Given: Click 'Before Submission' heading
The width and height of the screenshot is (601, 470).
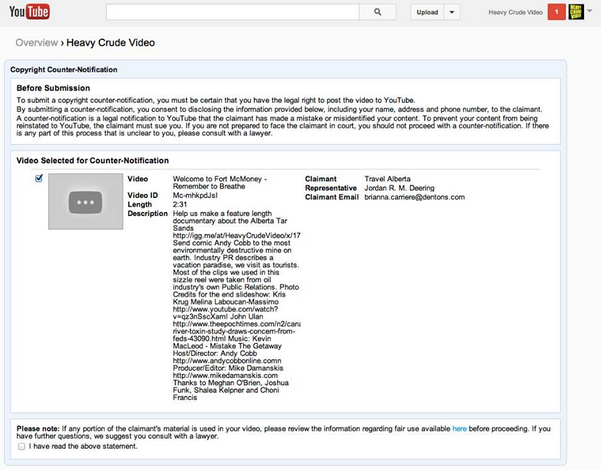Looking at the screenshot, I should point(53,88).
